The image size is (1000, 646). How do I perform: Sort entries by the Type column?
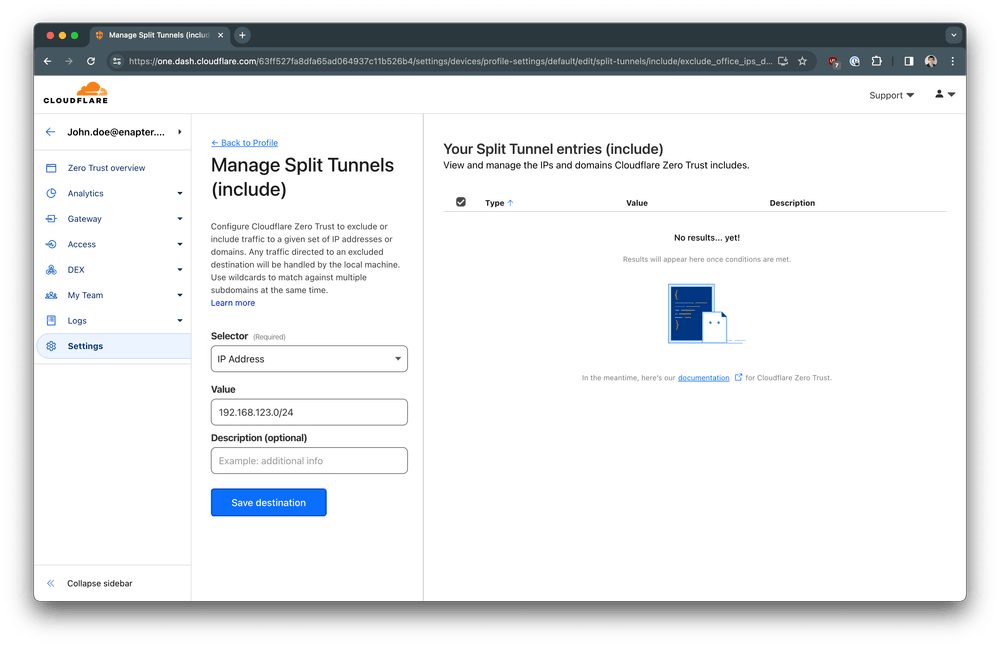[x=497, y=202]
